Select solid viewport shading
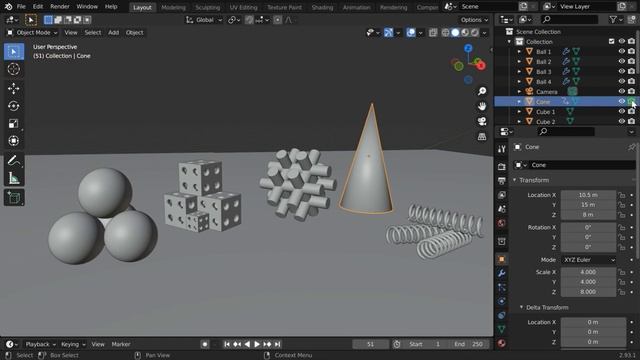This screenshot has height=360, width=640. [x=455, y=33]
